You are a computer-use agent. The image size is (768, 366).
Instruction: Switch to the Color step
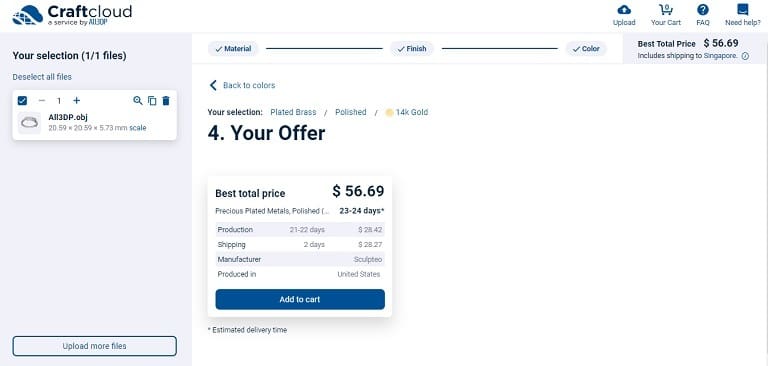click(586, 49)
